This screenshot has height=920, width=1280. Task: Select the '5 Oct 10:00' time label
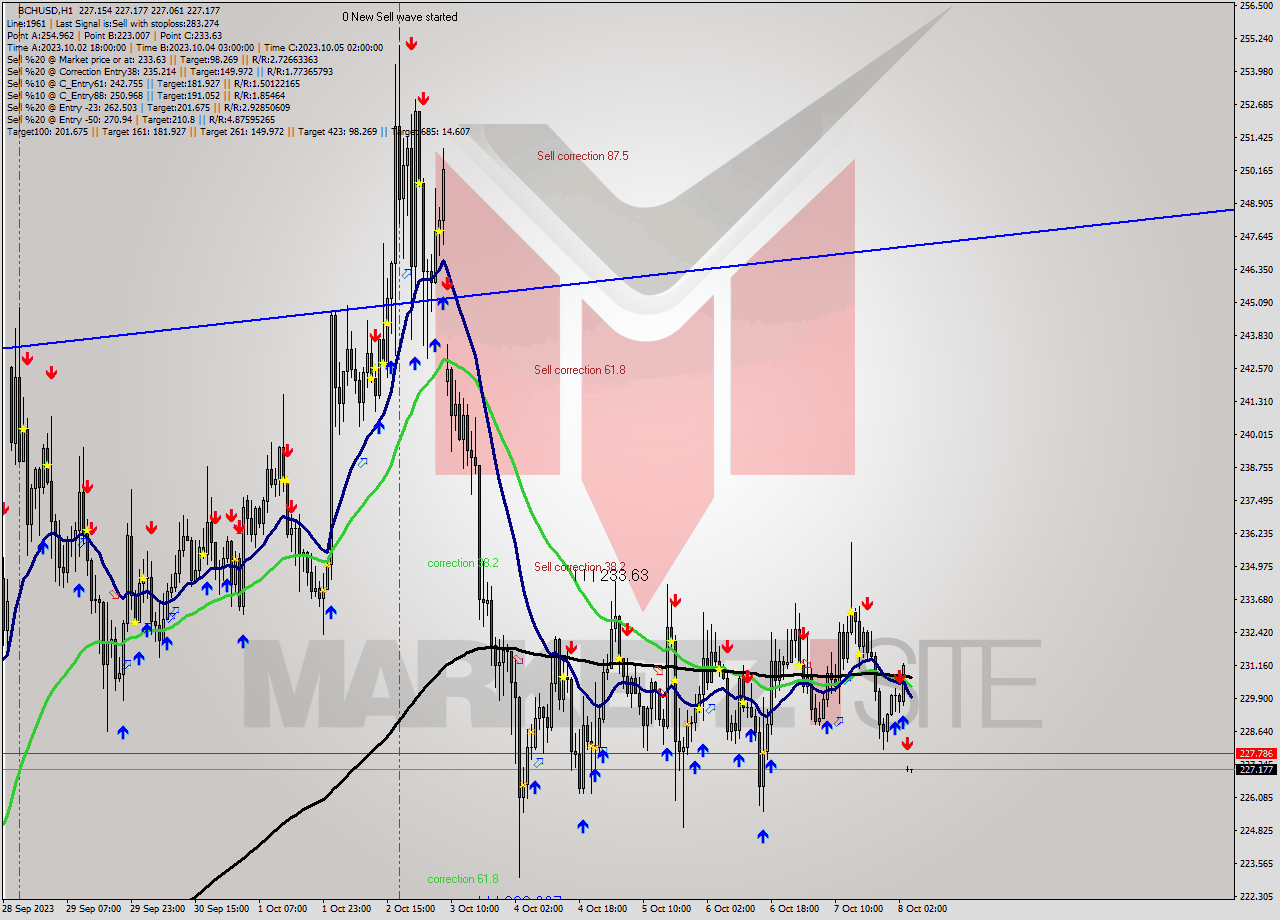(x=667, y=909)
